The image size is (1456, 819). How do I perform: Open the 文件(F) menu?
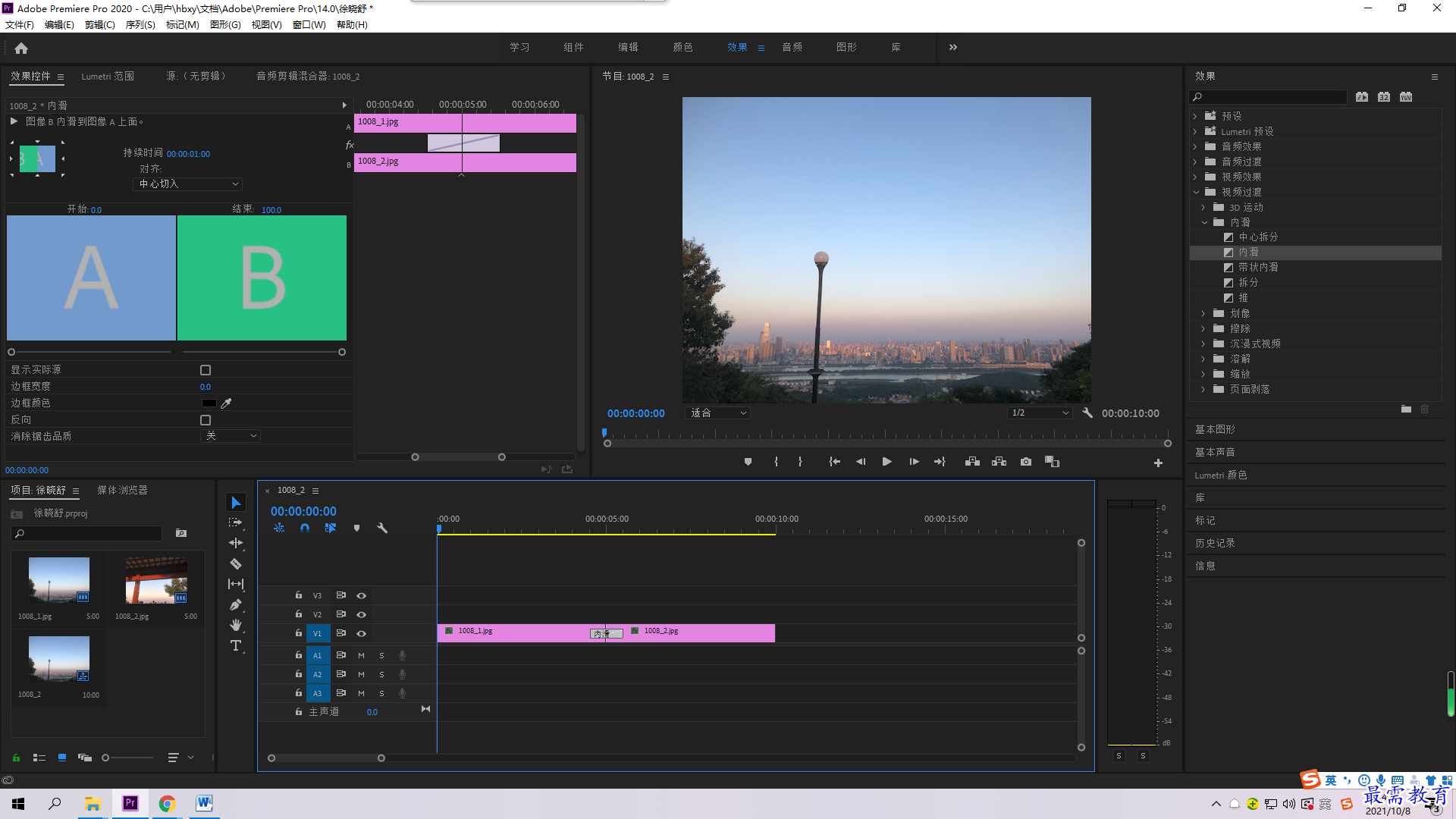(20, 25)
